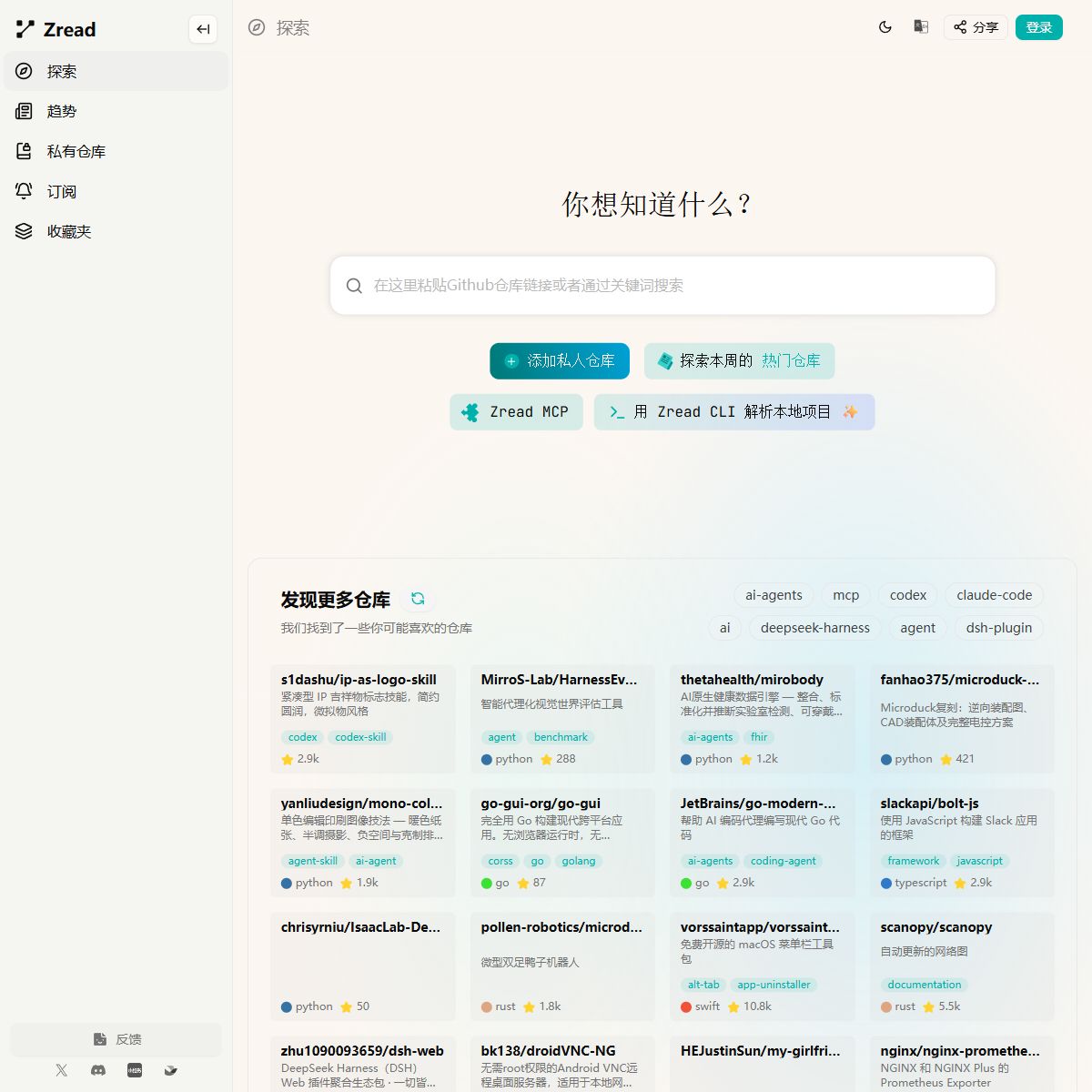The width and height of the screenshot is (1092, 1092).
Task: Click documentation tag on scanopy card
Action: (x=925, y=985)
